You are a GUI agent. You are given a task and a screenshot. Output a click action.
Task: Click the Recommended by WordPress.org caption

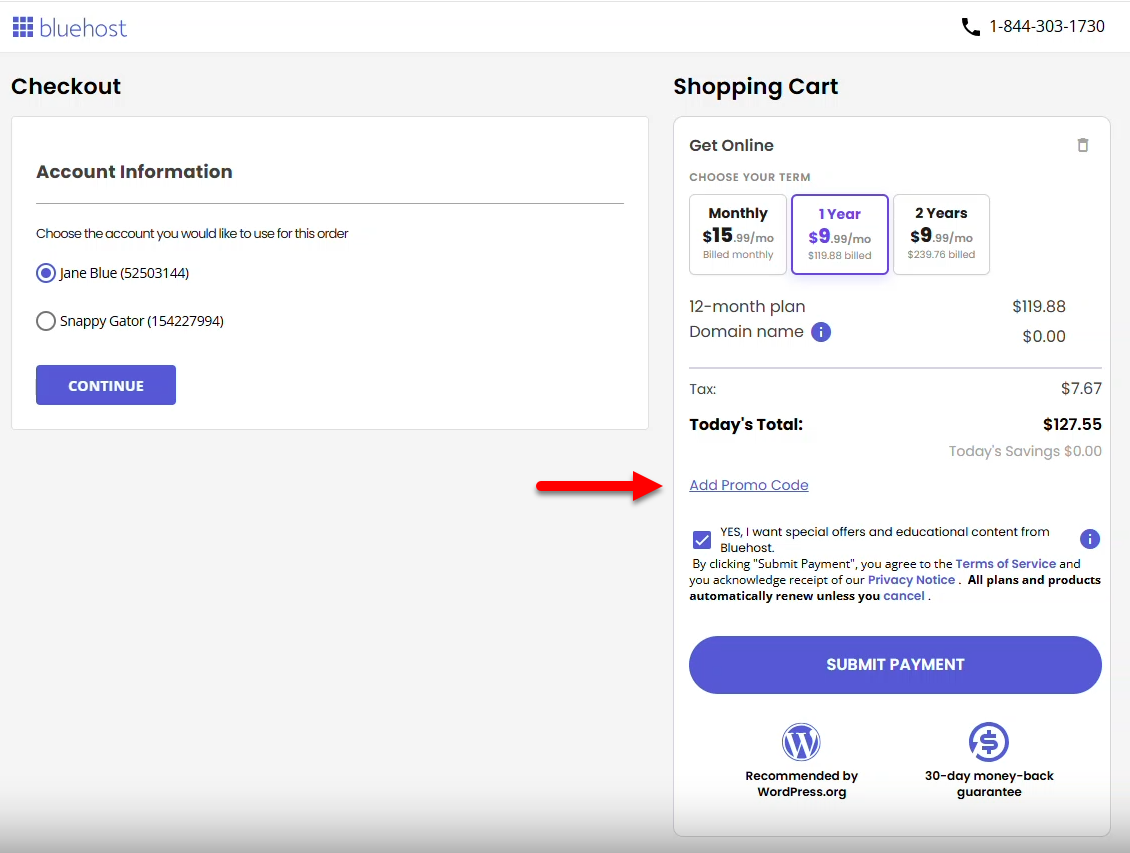801,784
